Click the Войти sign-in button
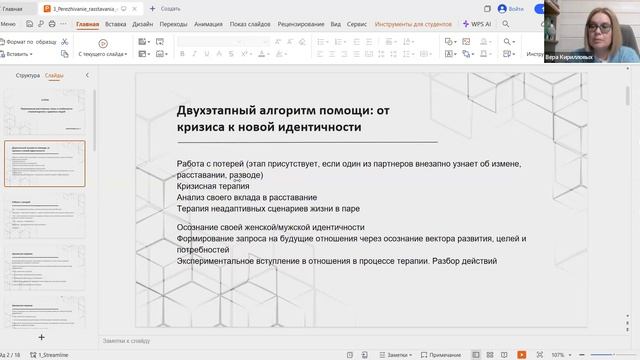The image size is (640, 360). pyautogui.click(x=511, y=9)
